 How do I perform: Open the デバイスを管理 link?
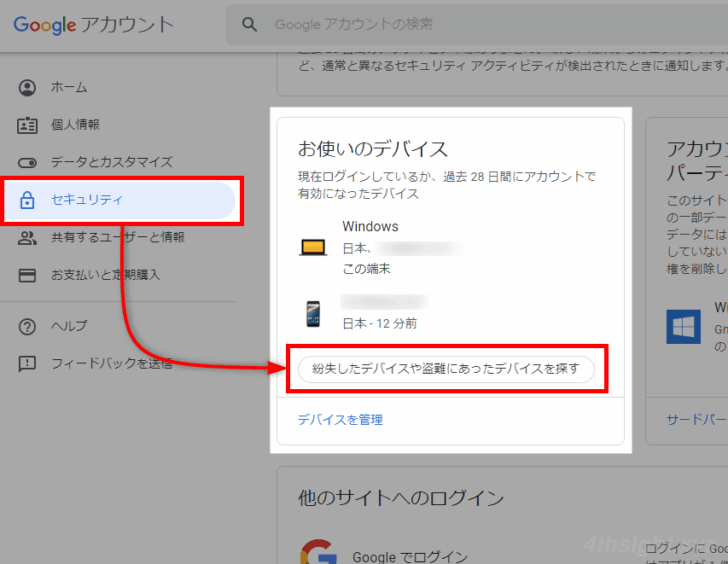click(x=340, y=420)
